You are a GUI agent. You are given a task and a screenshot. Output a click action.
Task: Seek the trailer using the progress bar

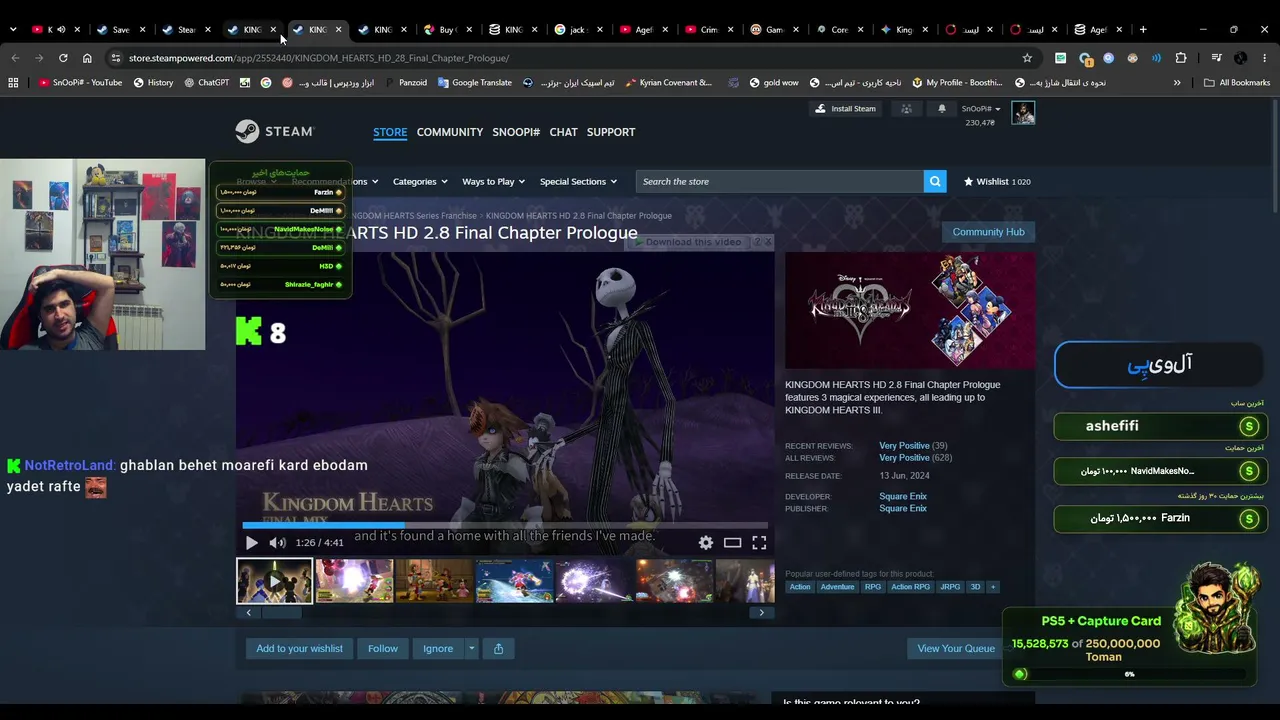click(x=505, y=525)
